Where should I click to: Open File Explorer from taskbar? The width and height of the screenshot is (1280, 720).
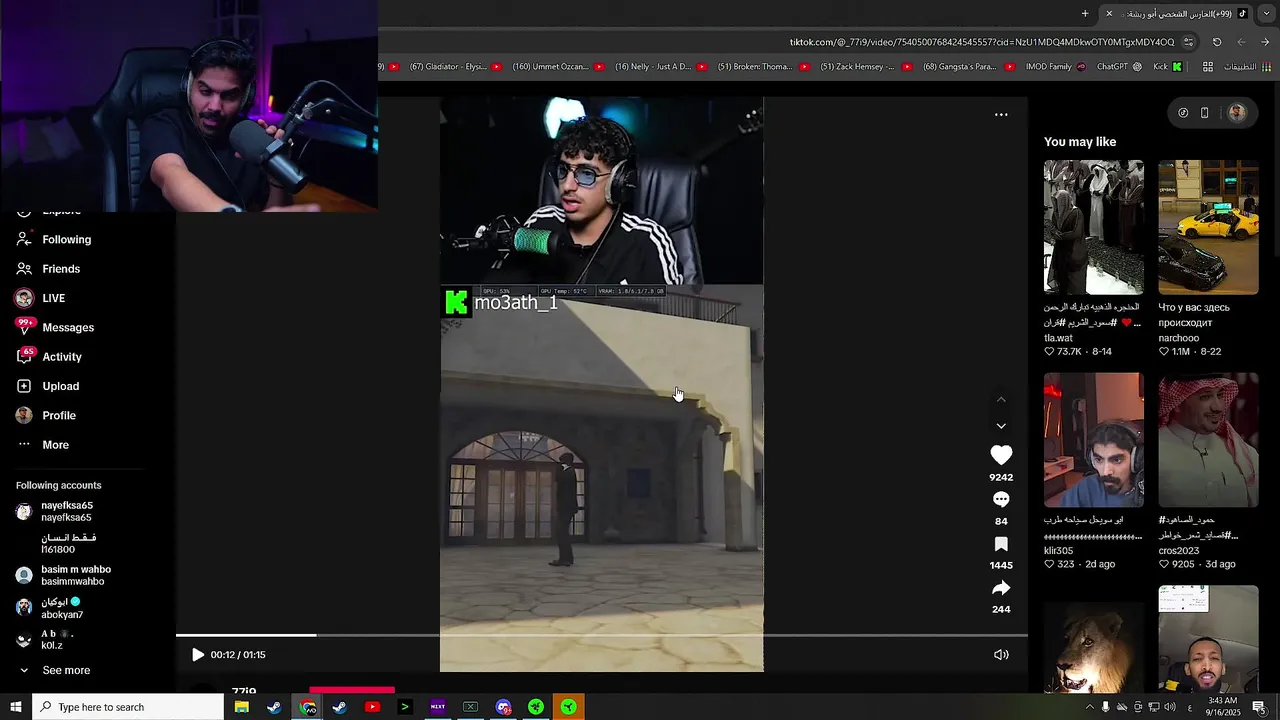241,707
